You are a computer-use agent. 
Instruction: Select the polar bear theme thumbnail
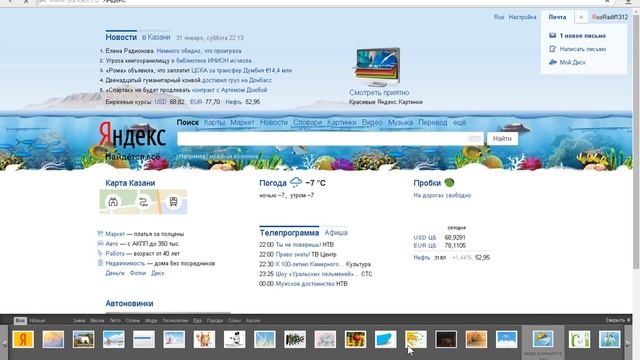(83, 339)
